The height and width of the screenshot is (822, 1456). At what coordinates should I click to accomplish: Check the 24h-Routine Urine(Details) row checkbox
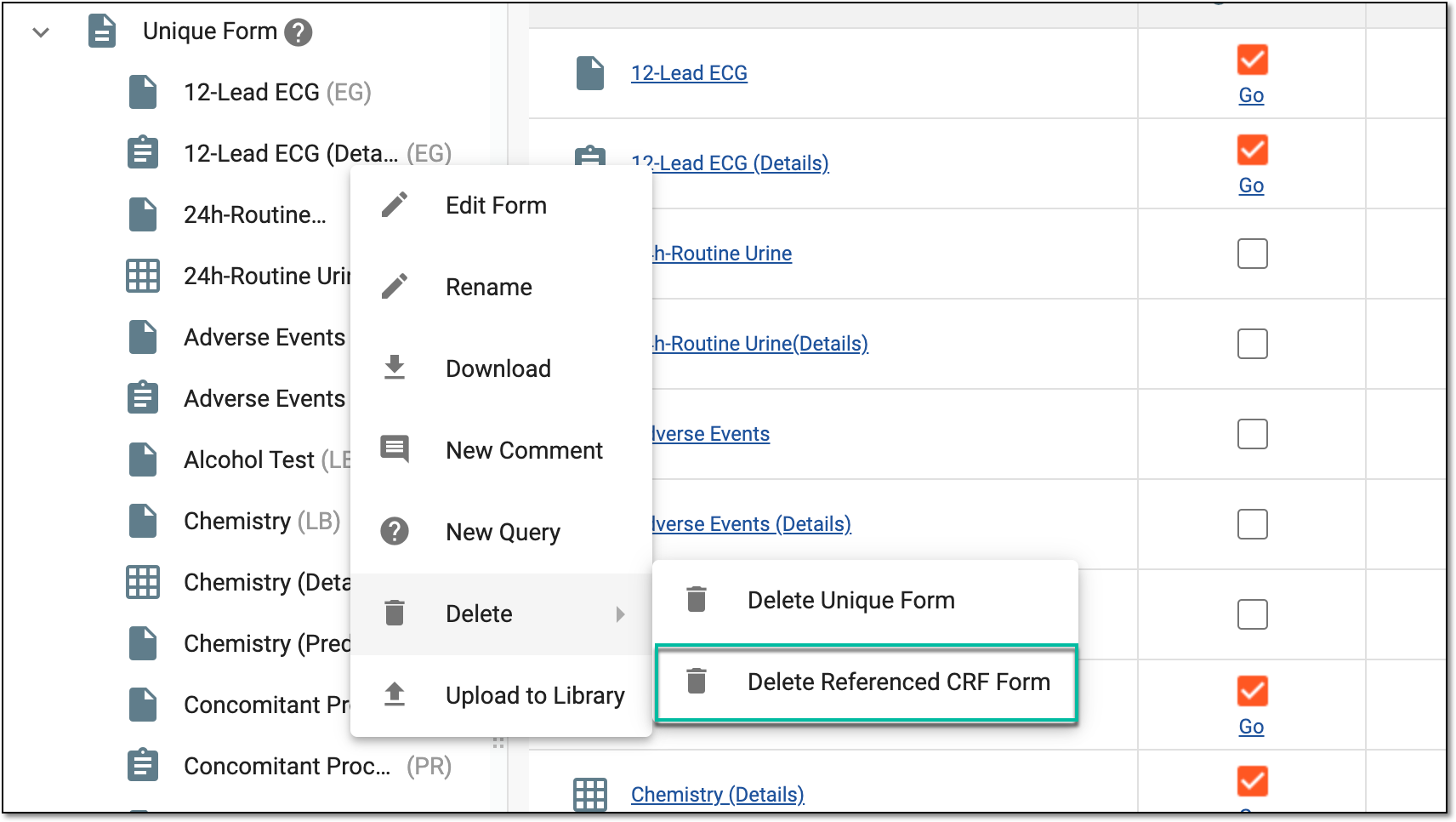pyautogui.click(x=1253, y=344)
